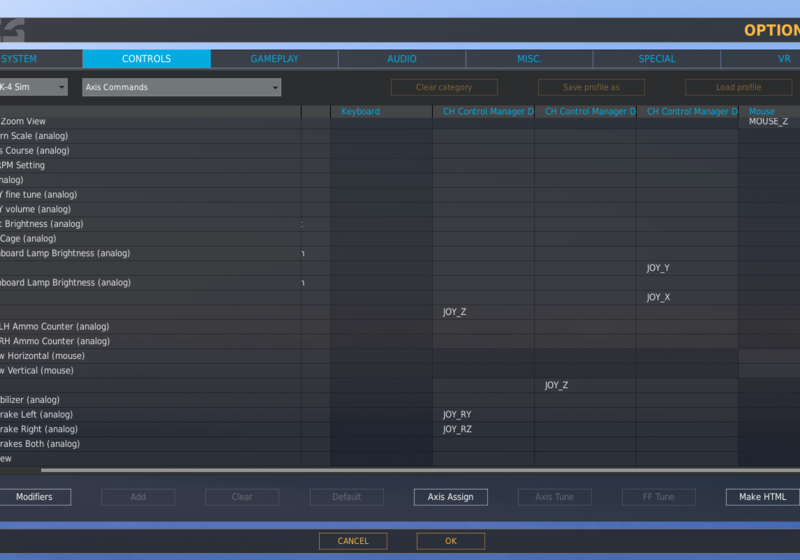Click the Axis Assign button
This screenshot has height=560, width=800.
pyautogui.click(x=450, y=497)
